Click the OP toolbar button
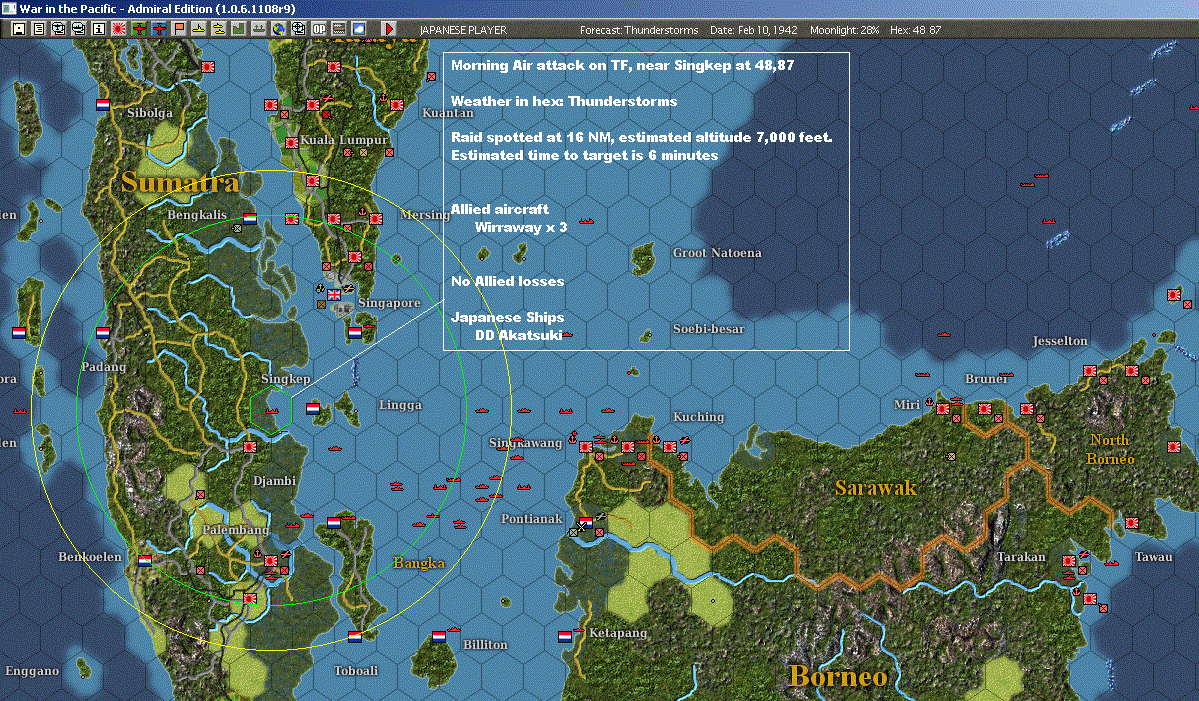The image size is (1199, 701). point(319,29)
